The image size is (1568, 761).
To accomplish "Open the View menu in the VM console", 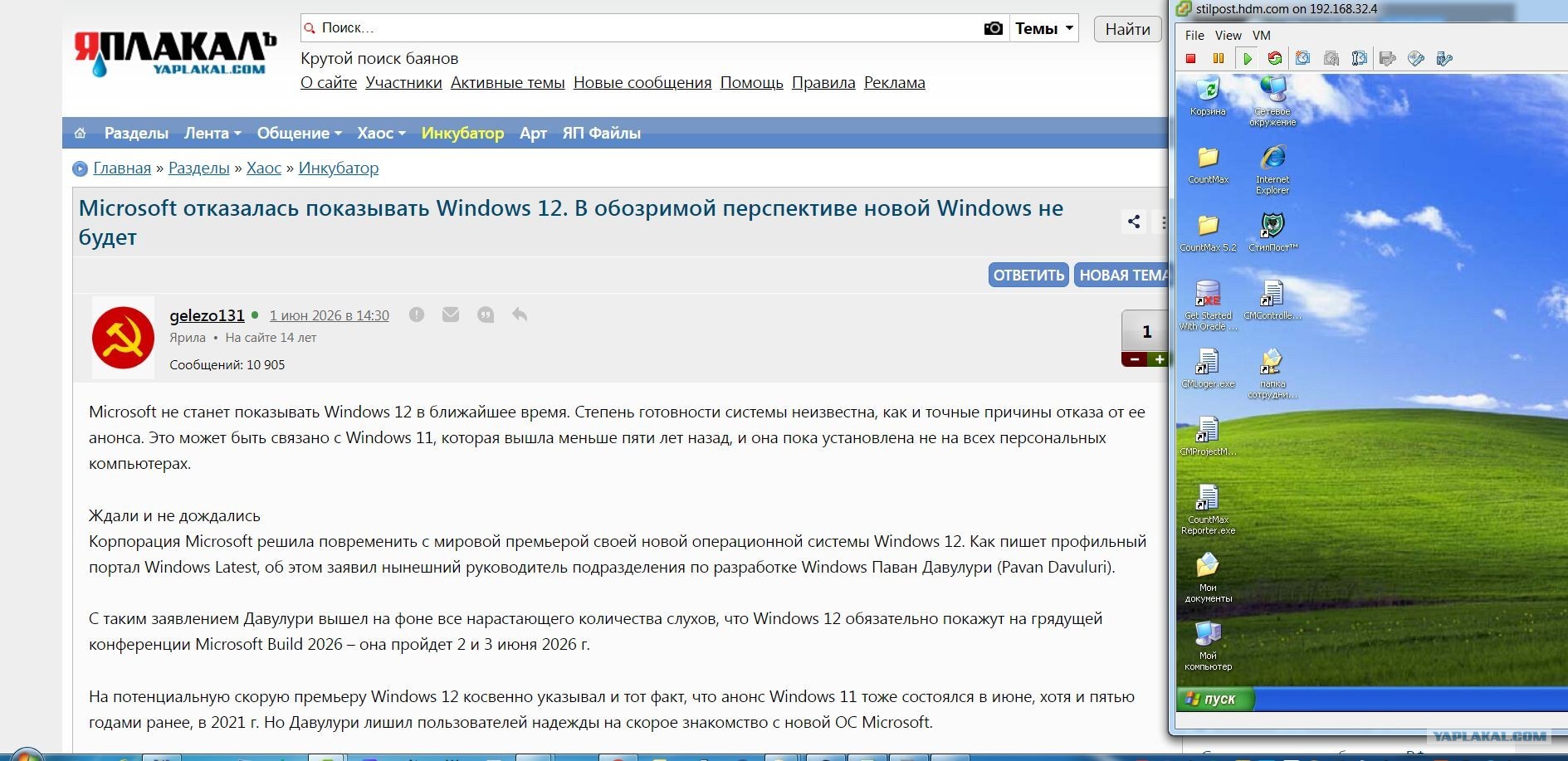I will (x=1229, y=35).
